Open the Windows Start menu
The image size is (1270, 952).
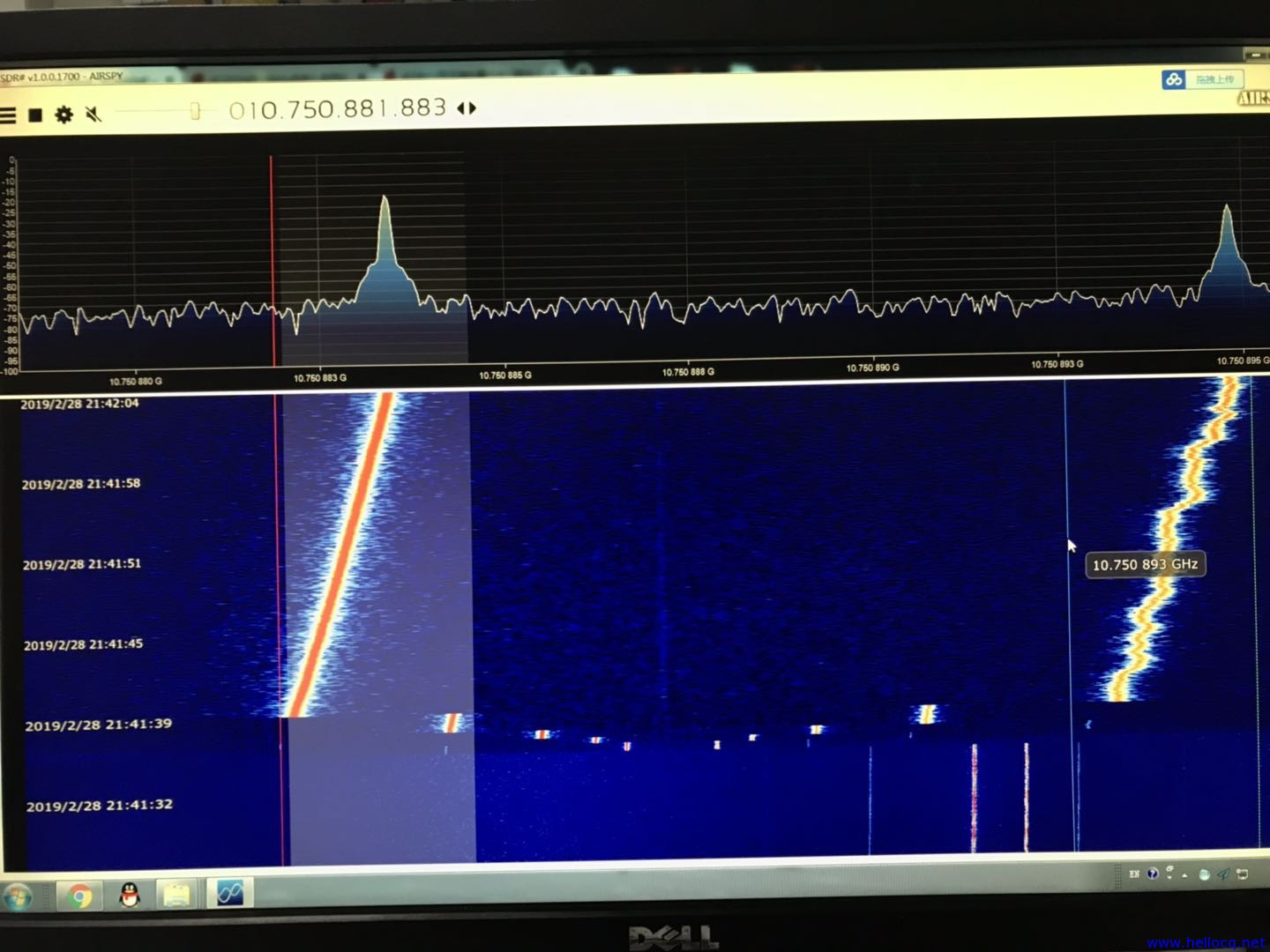point(18,897)
